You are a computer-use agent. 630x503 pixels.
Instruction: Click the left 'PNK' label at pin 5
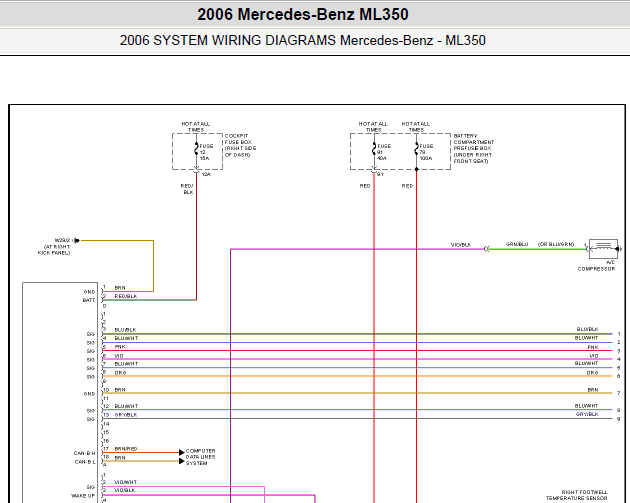pyautogui.click(x=120, y=347)
